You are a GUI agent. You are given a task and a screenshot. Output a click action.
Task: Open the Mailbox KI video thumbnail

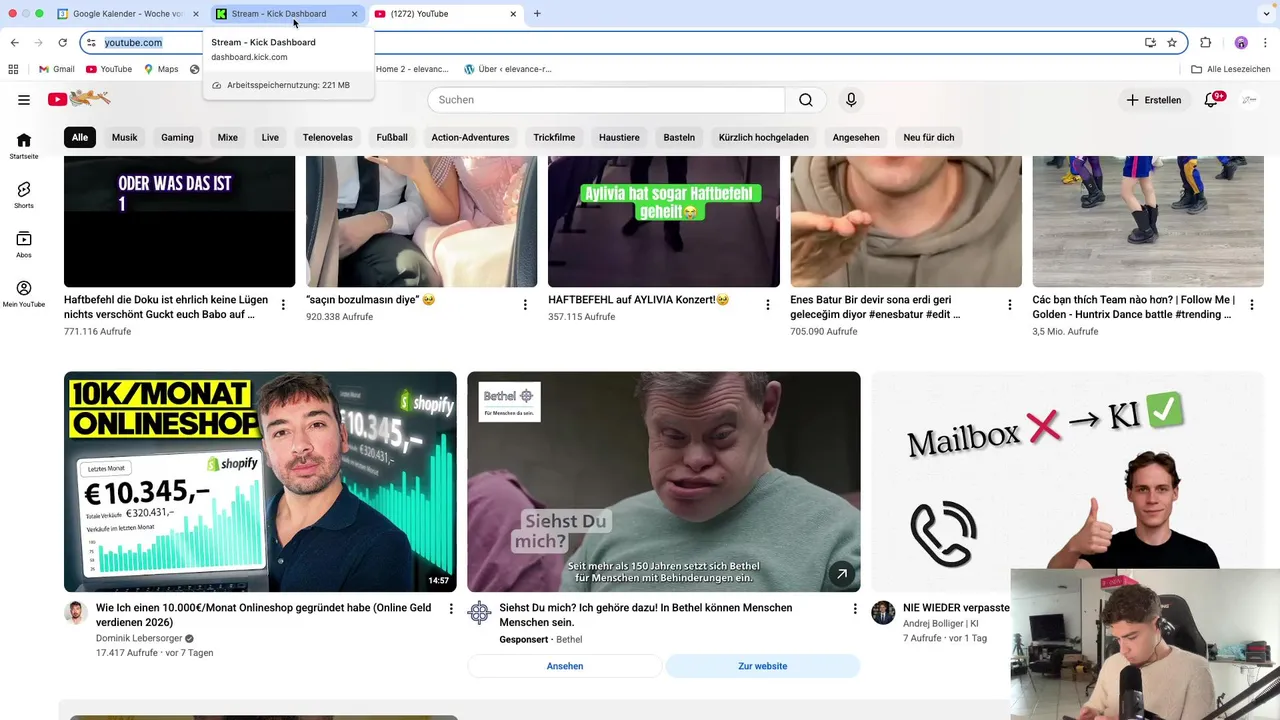[x=1067, y=482]
